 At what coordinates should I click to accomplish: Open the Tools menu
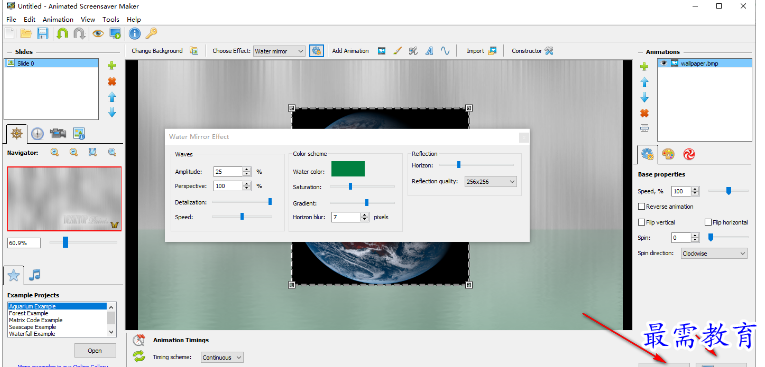pos(111,20)
